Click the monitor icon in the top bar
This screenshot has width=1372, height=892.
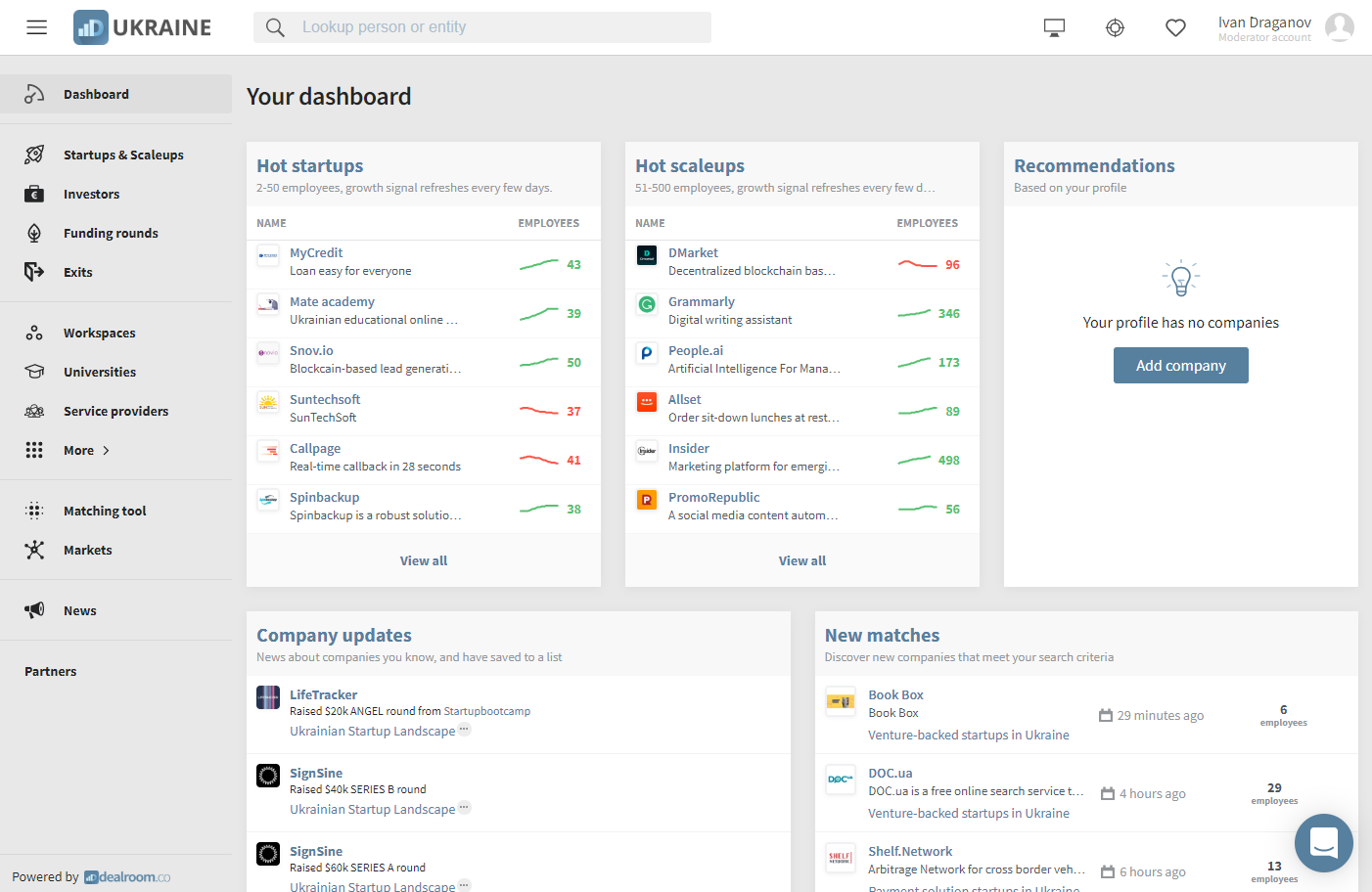pyautogui.click(x=1053, y=26)
